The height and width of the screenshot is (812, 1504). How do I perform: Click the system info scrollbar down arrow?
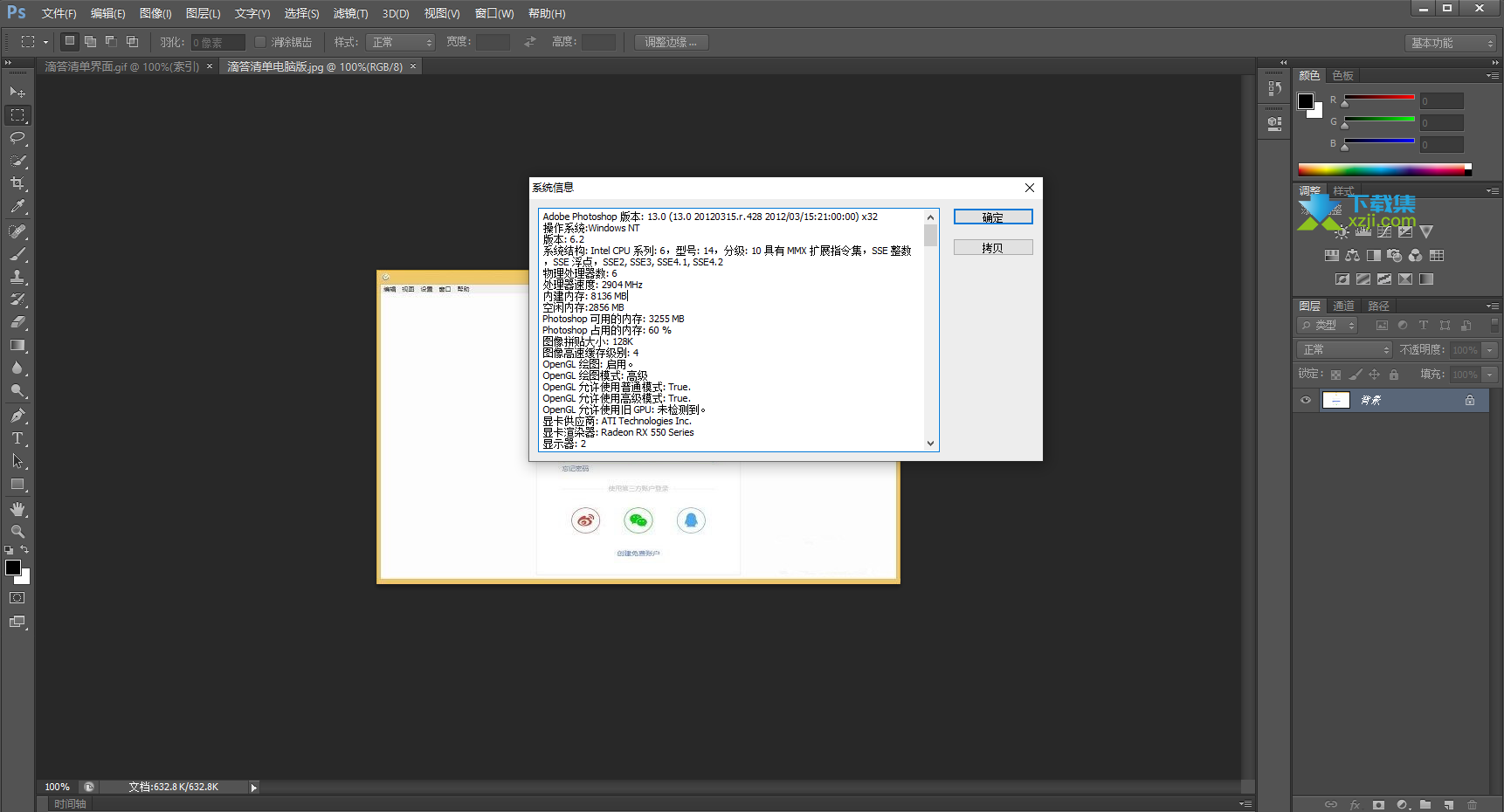click(x=931, y=444)
